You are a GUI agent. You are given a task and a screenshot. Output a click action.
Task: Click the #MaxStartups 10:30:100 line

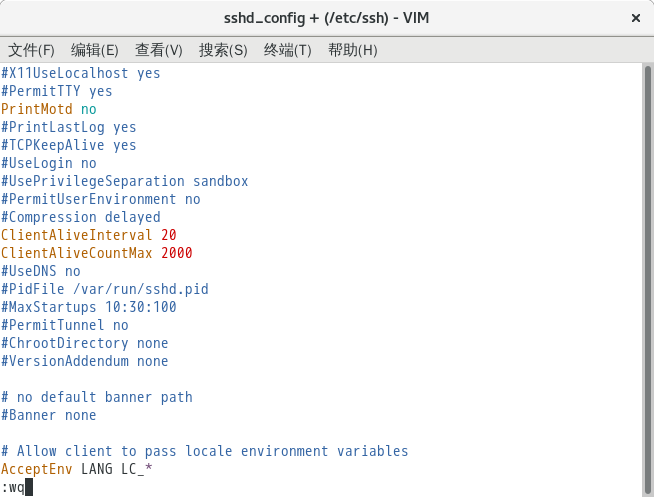(88, 307)
